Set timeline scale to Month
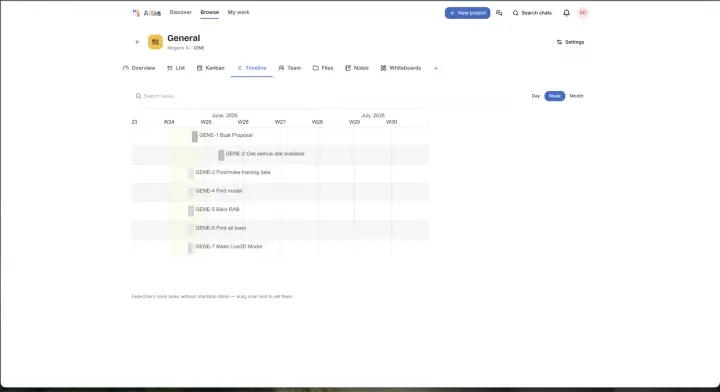The height and width of the screenshot is (392, 720). [x=576, y=96]
